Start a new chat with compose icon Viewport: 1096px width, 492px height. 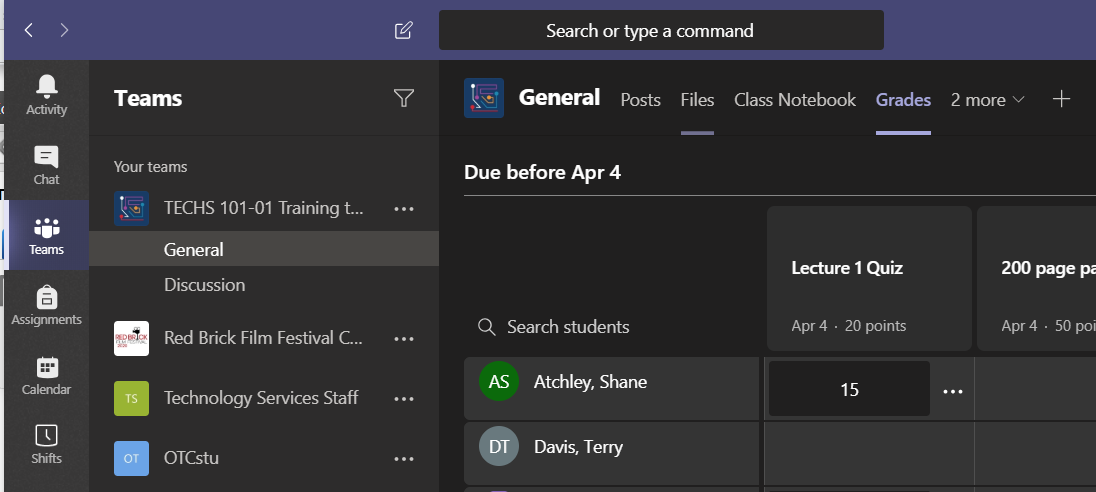coord(404,30)
